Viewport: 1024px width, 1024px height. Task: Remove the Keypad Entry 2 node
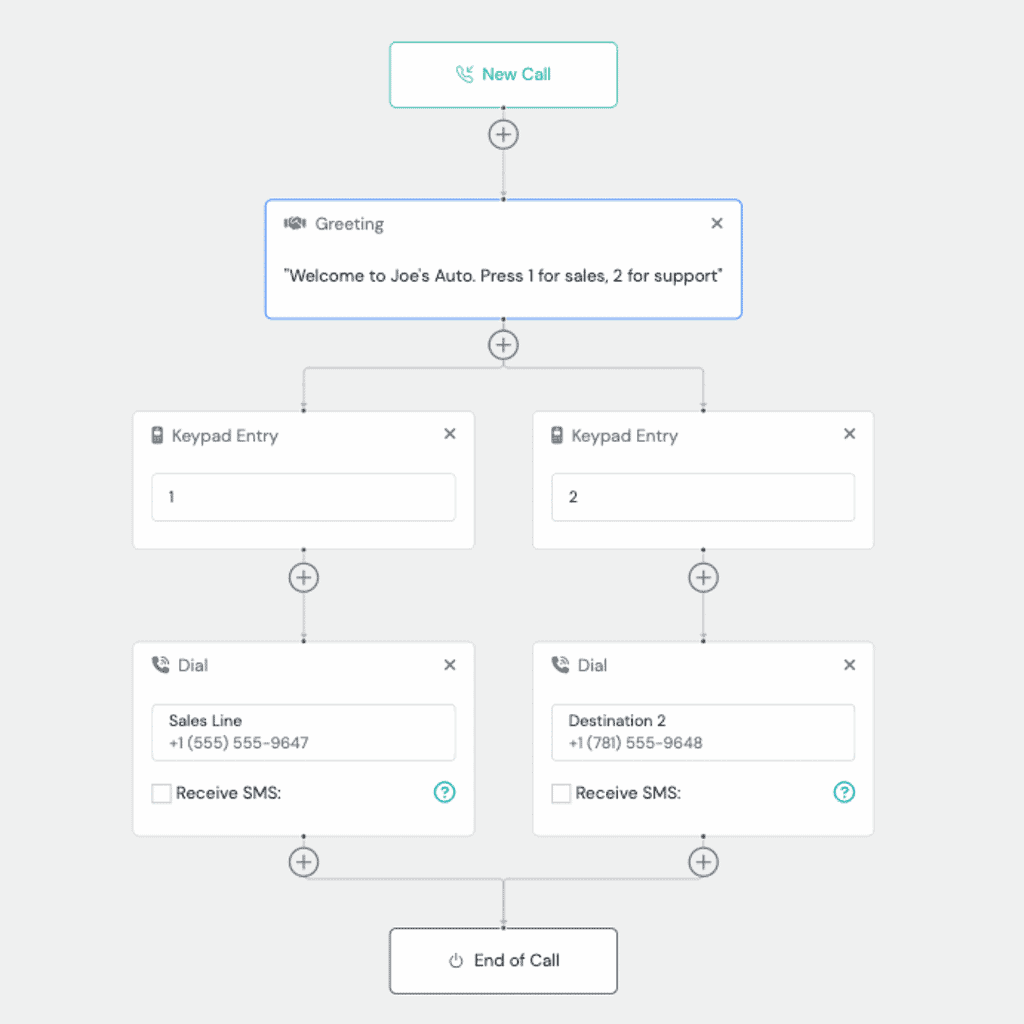(850, 434)
